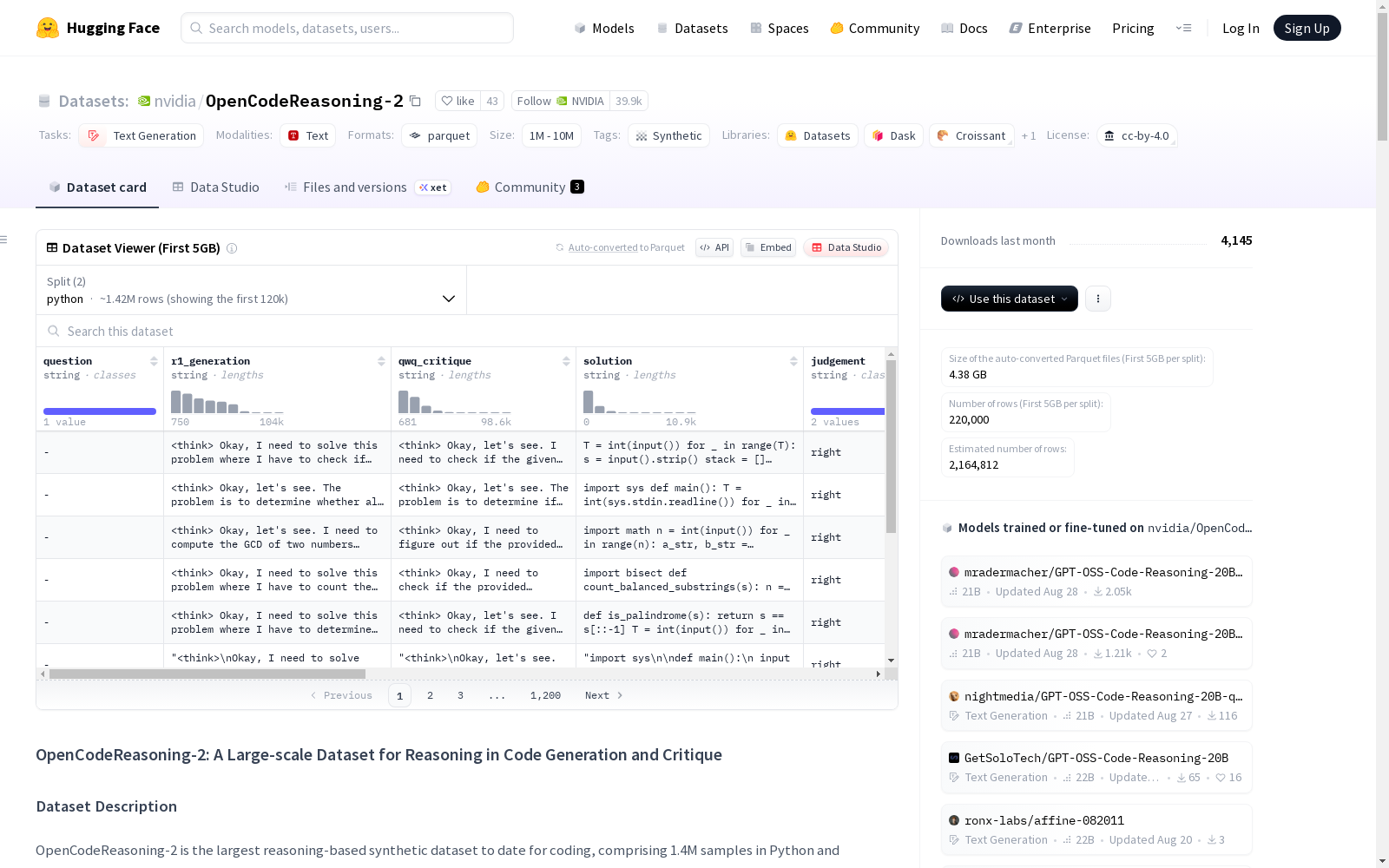Click the Sign Up button
This screenshot has height=868, width=1389.
click(1307, 28)
